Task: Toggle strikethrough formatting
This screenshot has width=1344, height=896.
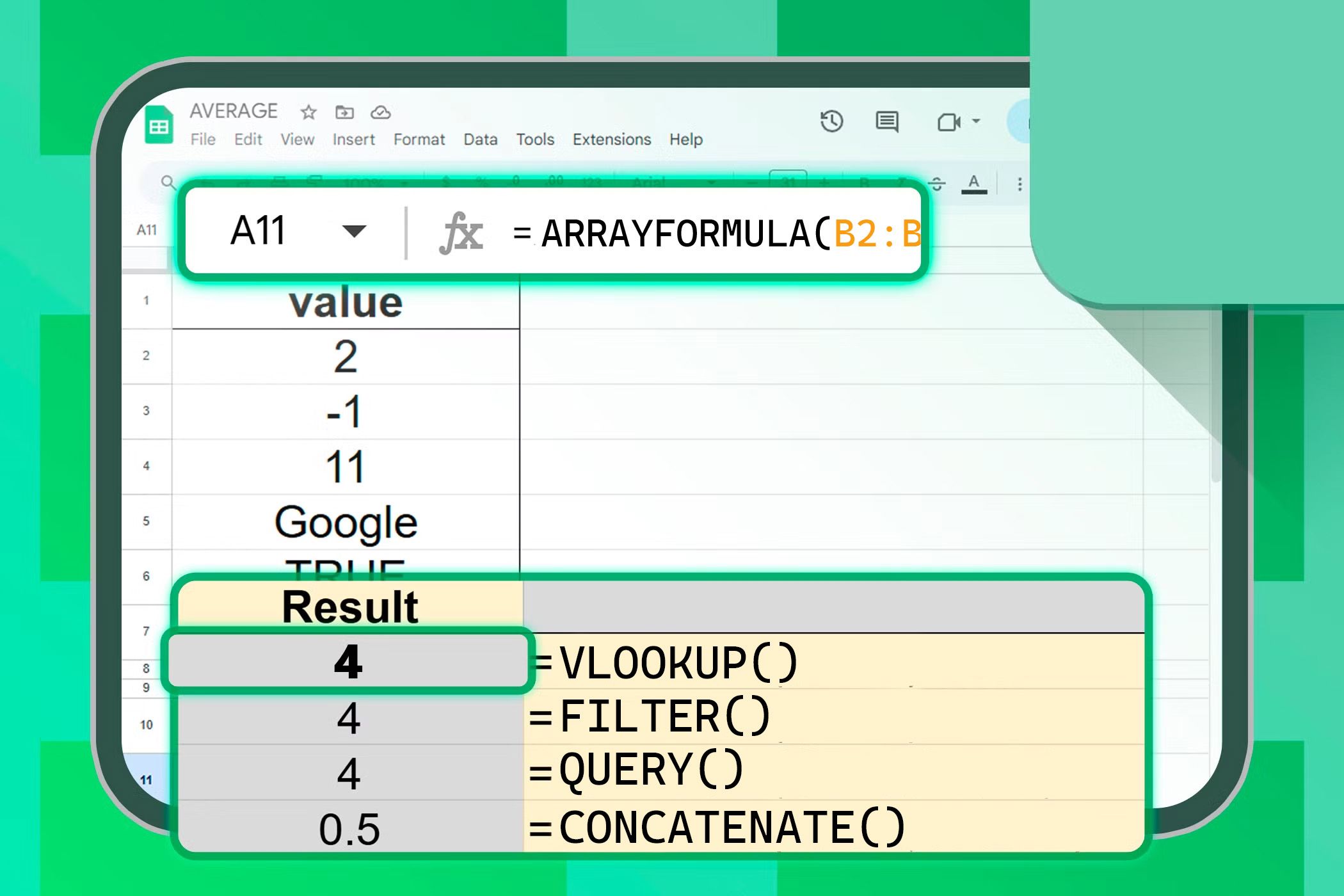Action: (936, 184)
